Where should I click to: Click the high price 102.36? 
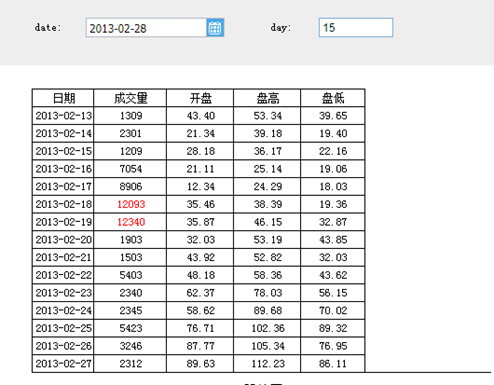point(268,328)
